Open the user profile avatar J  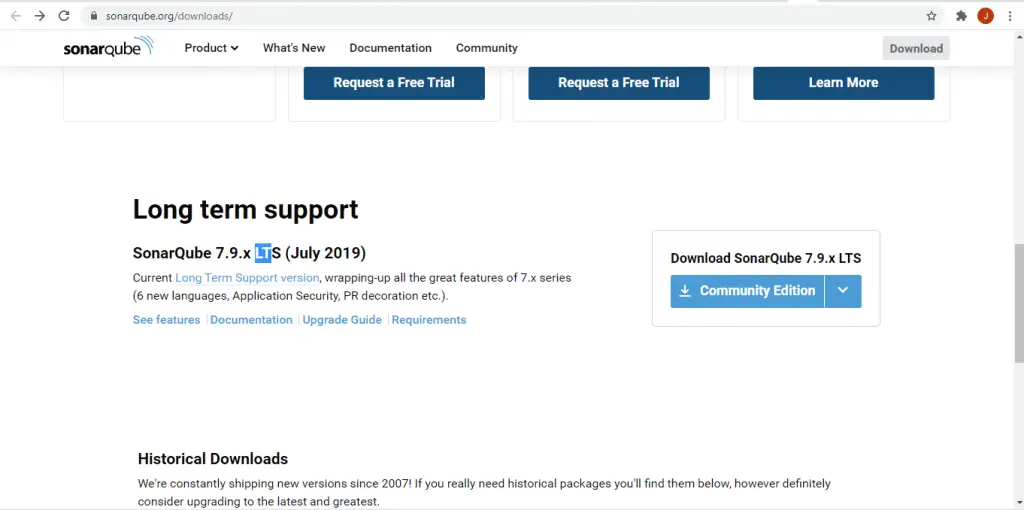click(985, 16)
